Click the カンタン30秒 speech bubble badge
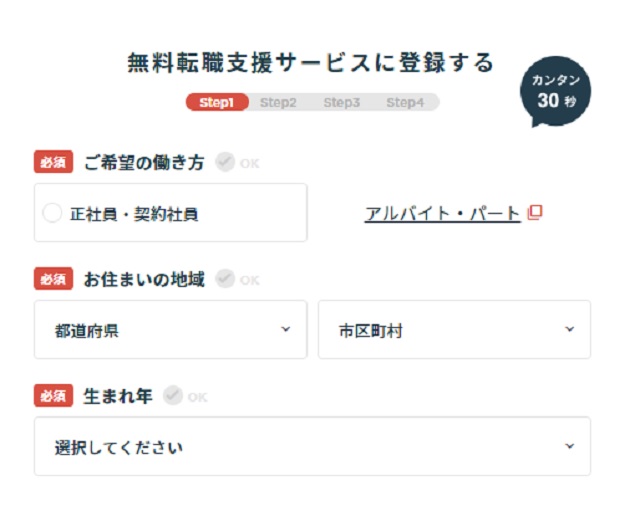Screen dimensions: 640x506 pos(555,92)
